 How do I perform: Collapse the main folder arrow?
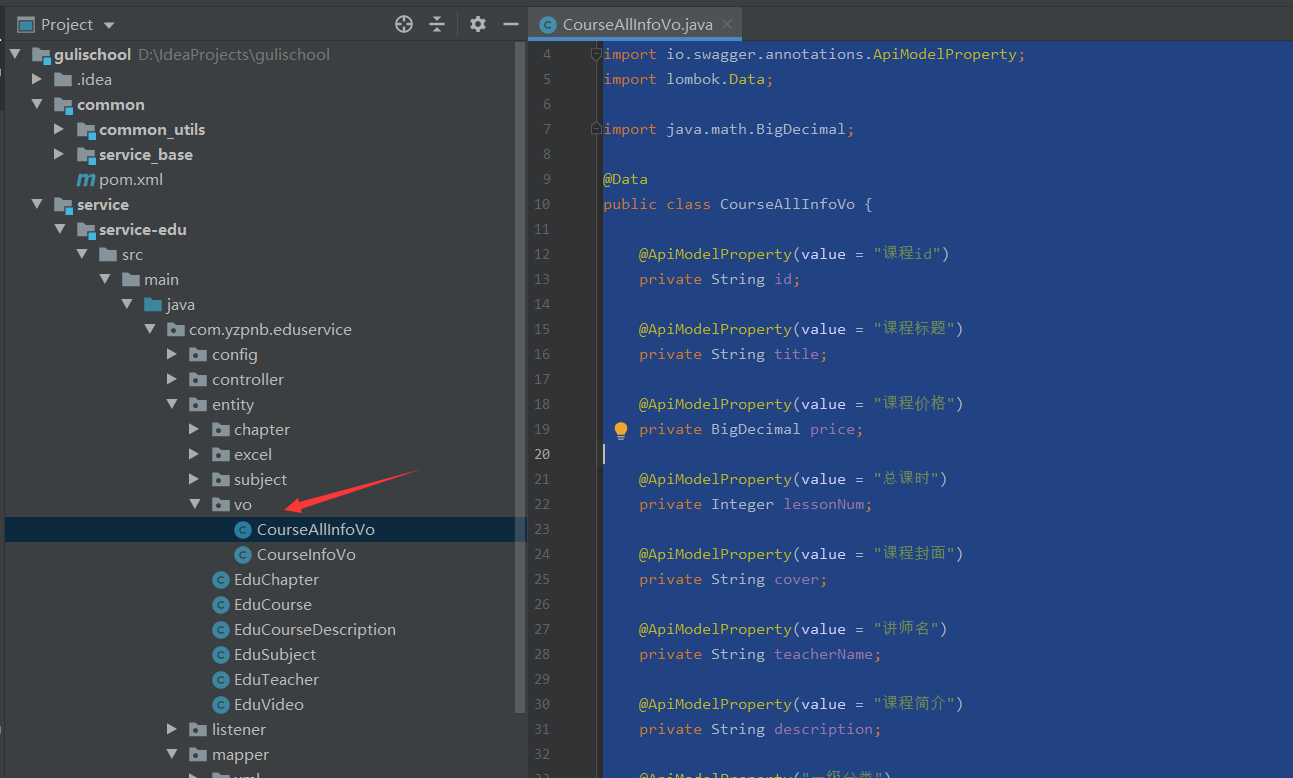click(x=104, y=279)
